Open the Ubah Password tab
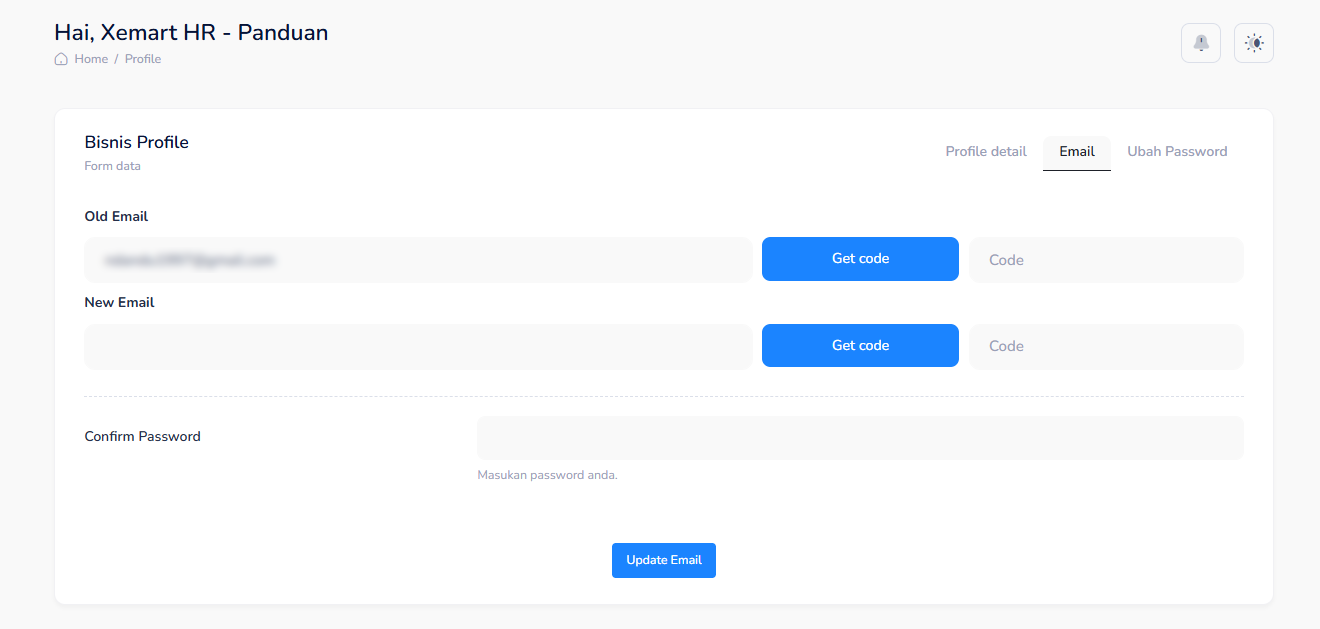 (x=1177, y=151)
